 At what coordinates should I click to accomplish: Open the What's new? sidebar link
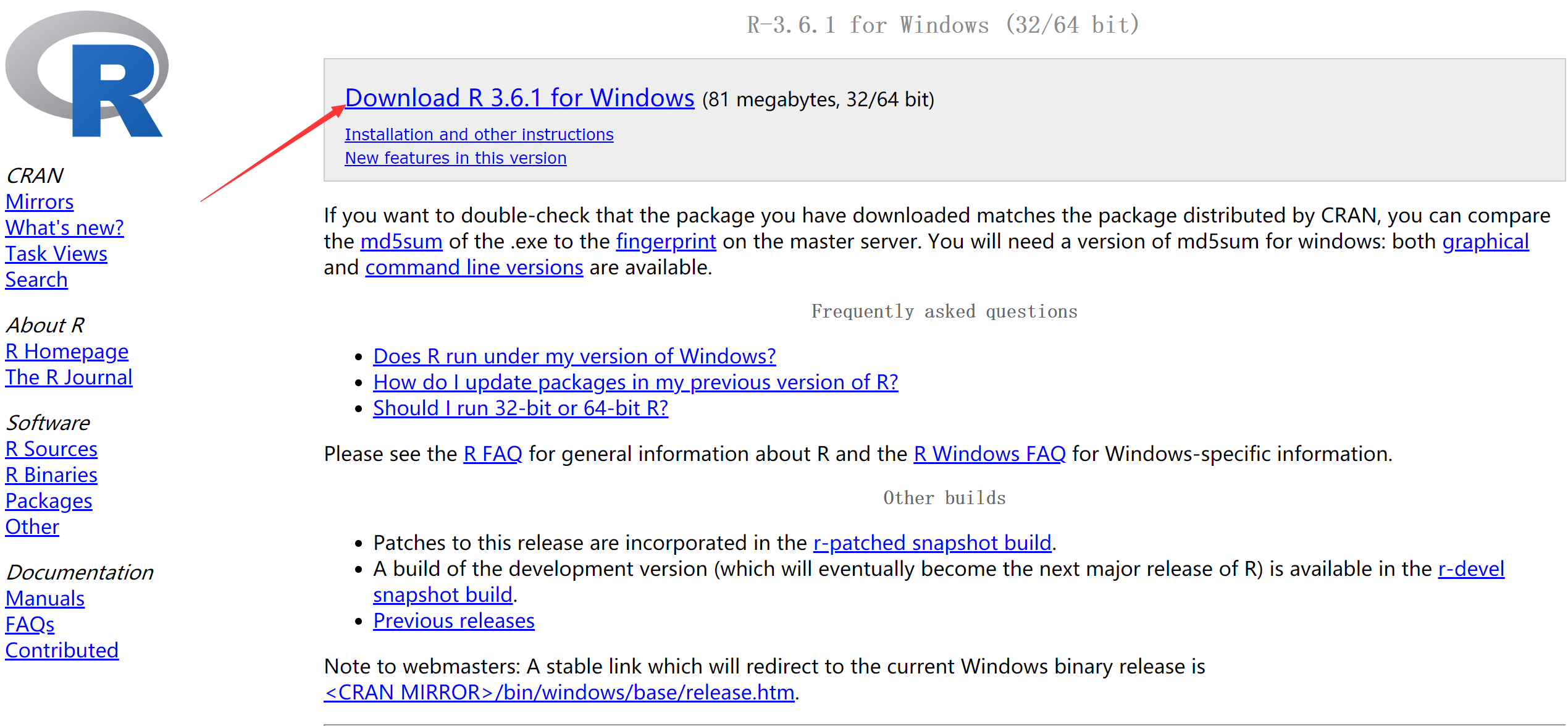pyautogui.click(x=64, y=228)
